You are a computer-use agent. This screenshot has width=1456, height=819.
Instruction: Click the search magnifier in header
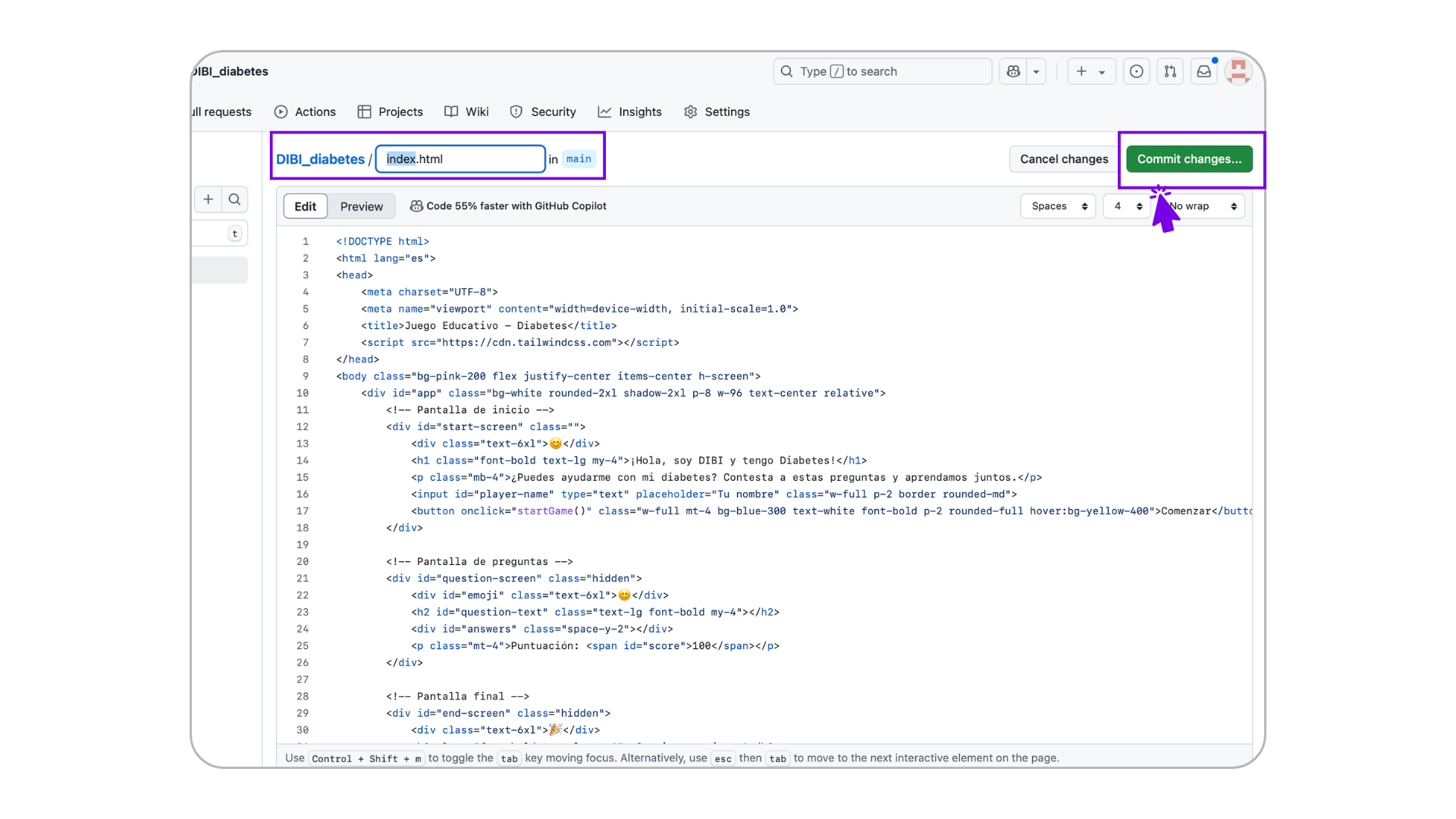point(787,71)
